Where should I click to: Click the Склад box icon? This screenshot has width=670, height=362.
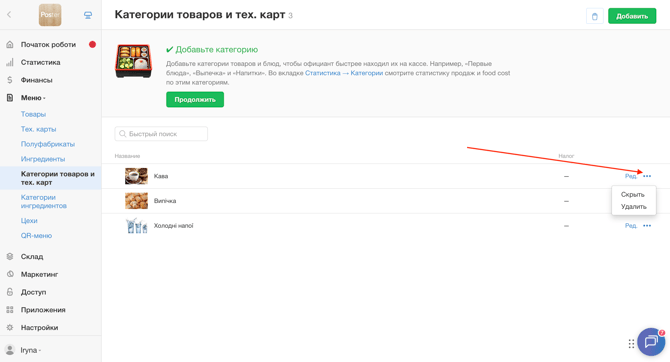[10, 256]
